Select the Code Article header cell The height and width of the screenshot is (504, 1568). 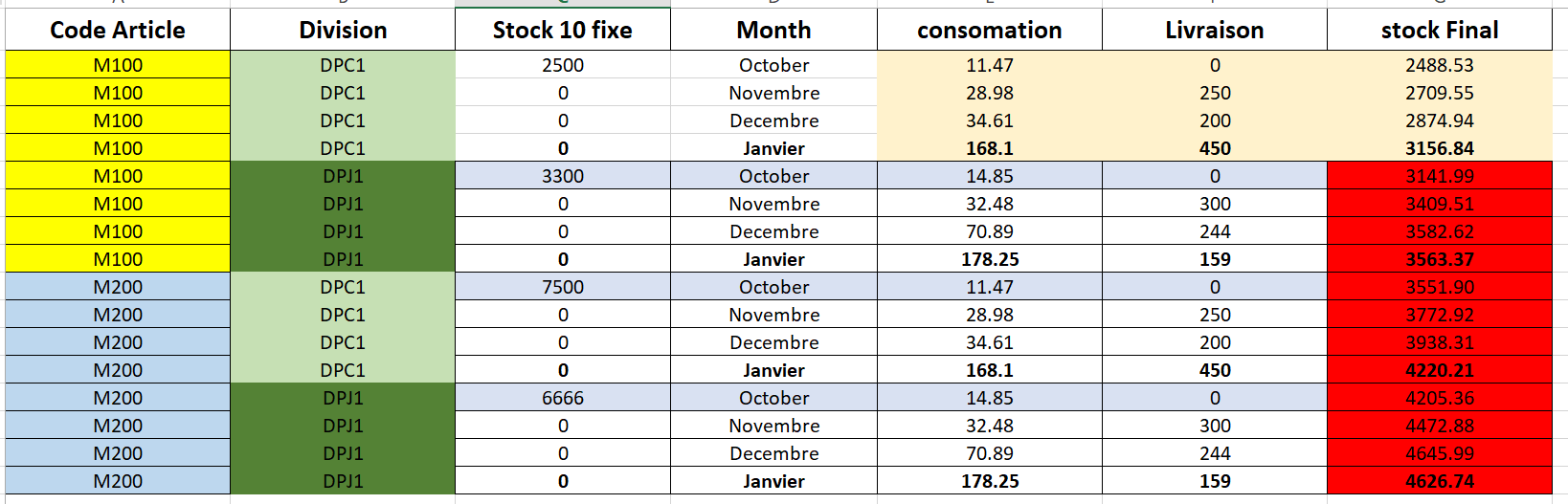pos(118,31)
